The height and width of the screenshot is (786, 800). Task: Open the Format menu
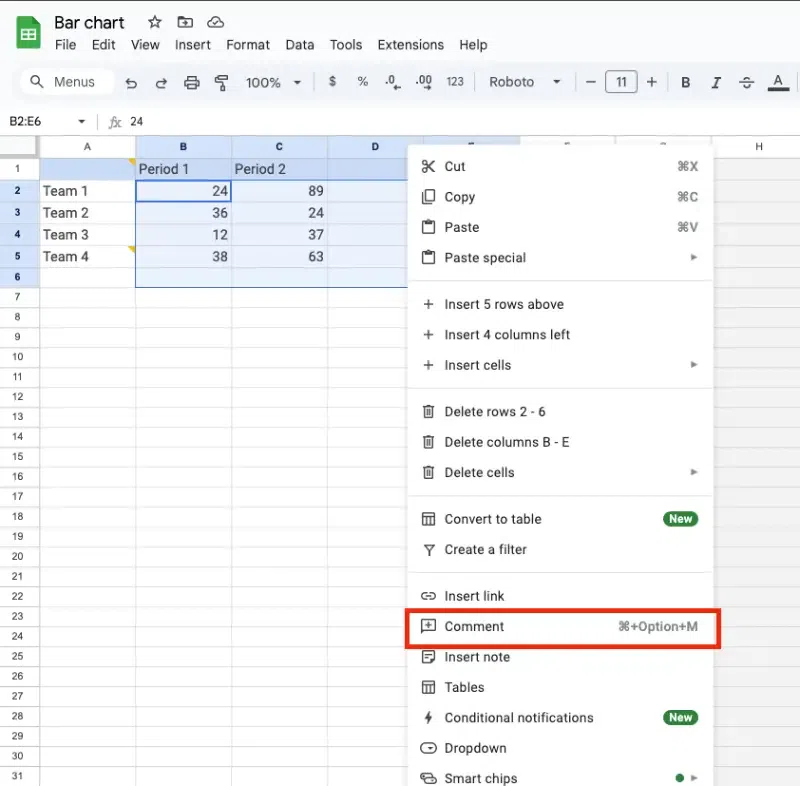click(248, 45)
